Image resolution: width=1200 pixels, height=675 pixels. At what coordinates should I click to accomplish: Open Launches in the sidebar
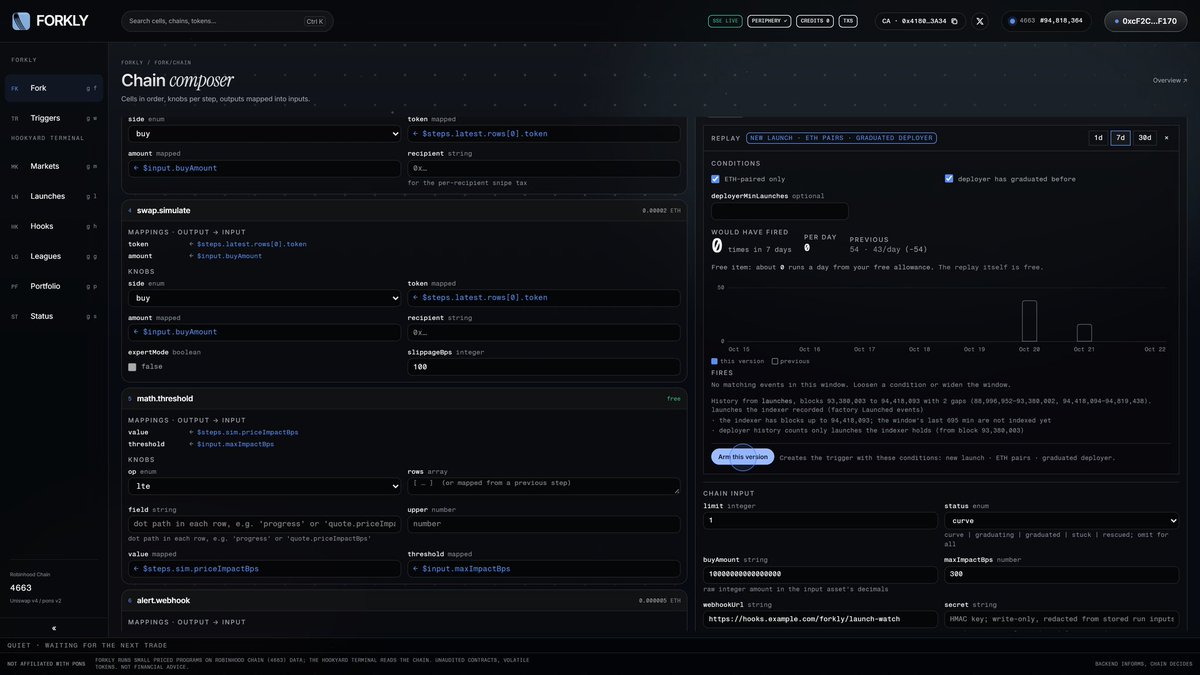[x=53, y=196]
